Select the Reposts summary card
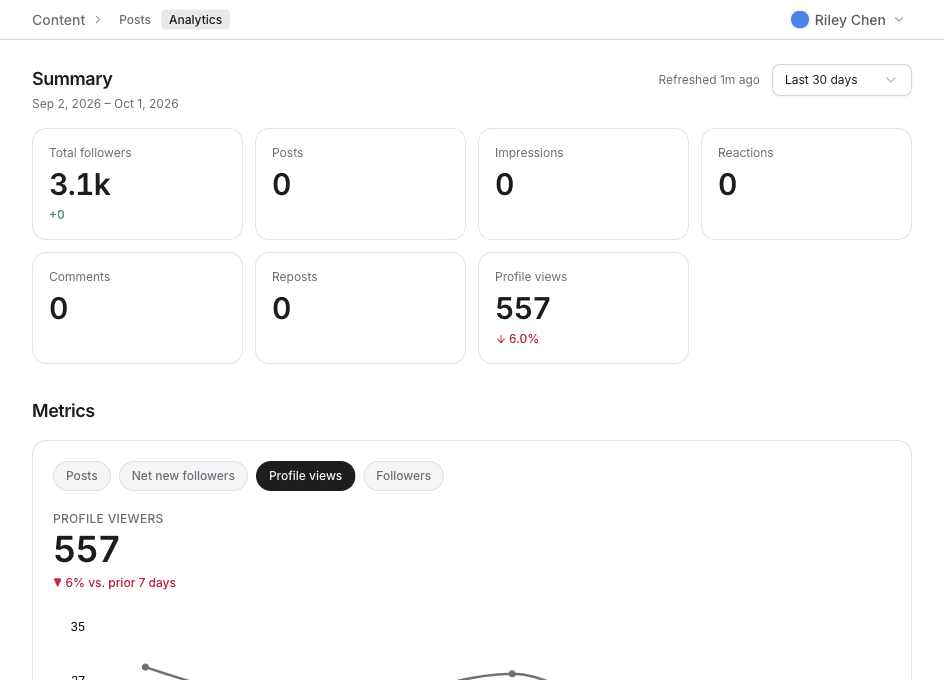The width and height of the screenshot is (944, 680). point(361,308)
